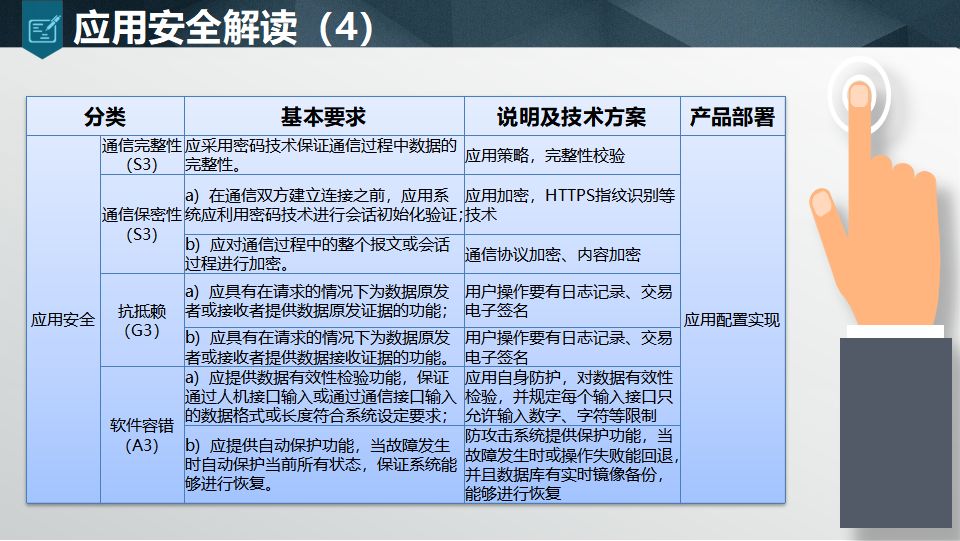This screenshot has height=541, width=960.
Task: Select the 说明及技术方案 column header
Action: pos(572,116)
